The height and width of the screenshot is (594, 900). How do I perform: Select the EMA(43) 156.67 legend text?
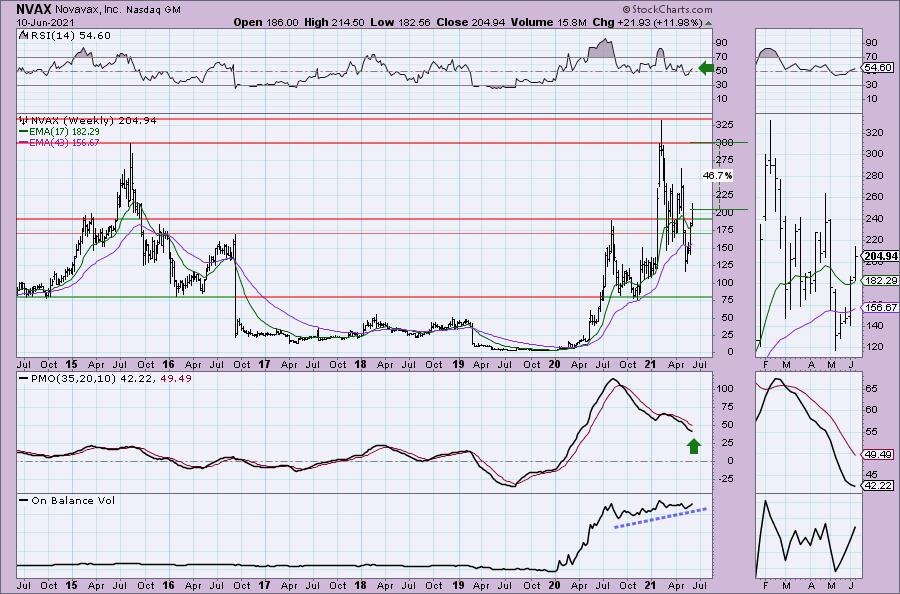pos(64,142)
